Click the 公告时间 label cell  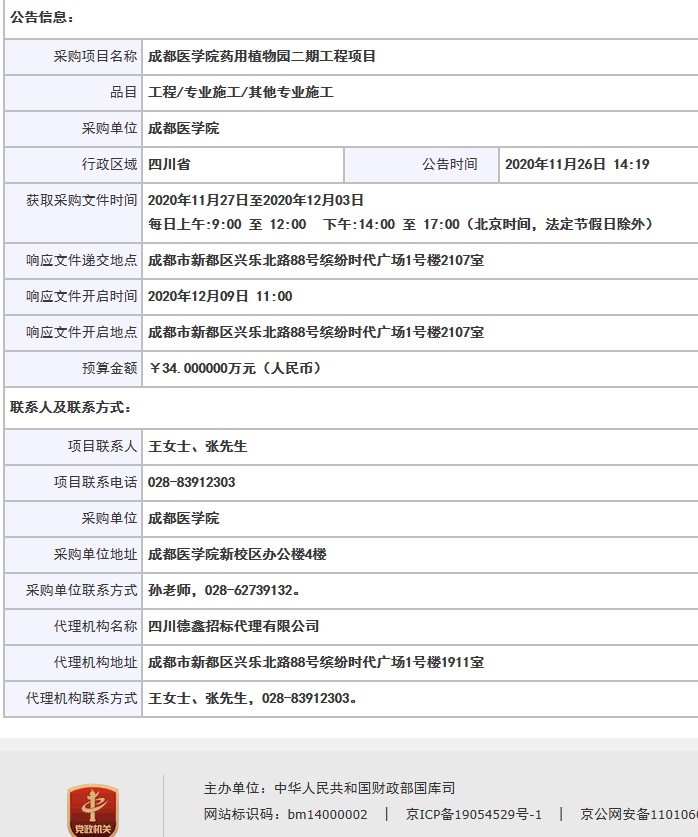point(422,164)
